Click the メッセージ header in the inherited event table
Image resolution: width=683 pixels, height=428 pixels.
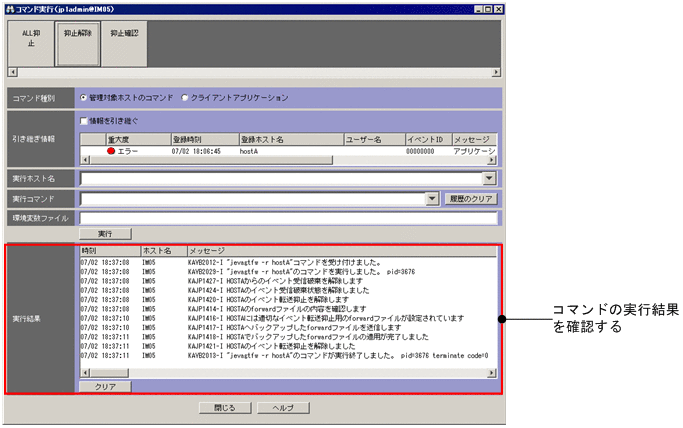point(474,139)
